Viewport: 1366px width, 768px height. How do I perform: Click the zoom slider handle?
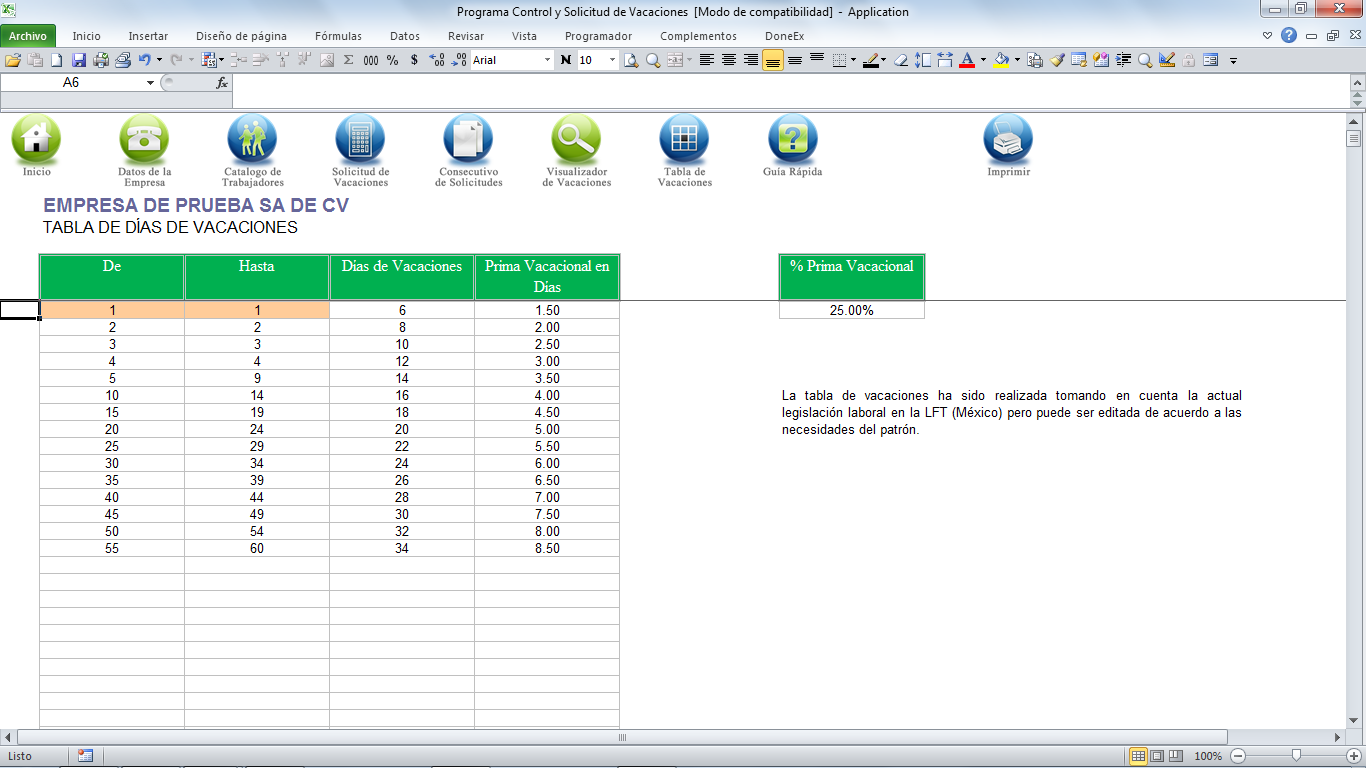(x=1296, y=756)
